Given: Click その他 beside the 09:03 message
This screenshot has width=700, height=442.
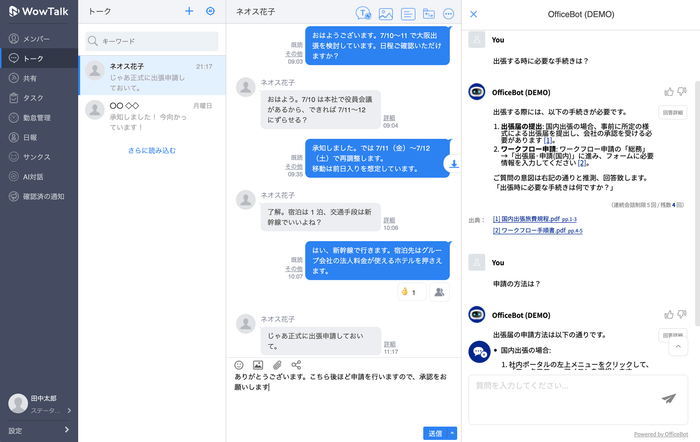Looking at the screenshot, I should point(294,54).
